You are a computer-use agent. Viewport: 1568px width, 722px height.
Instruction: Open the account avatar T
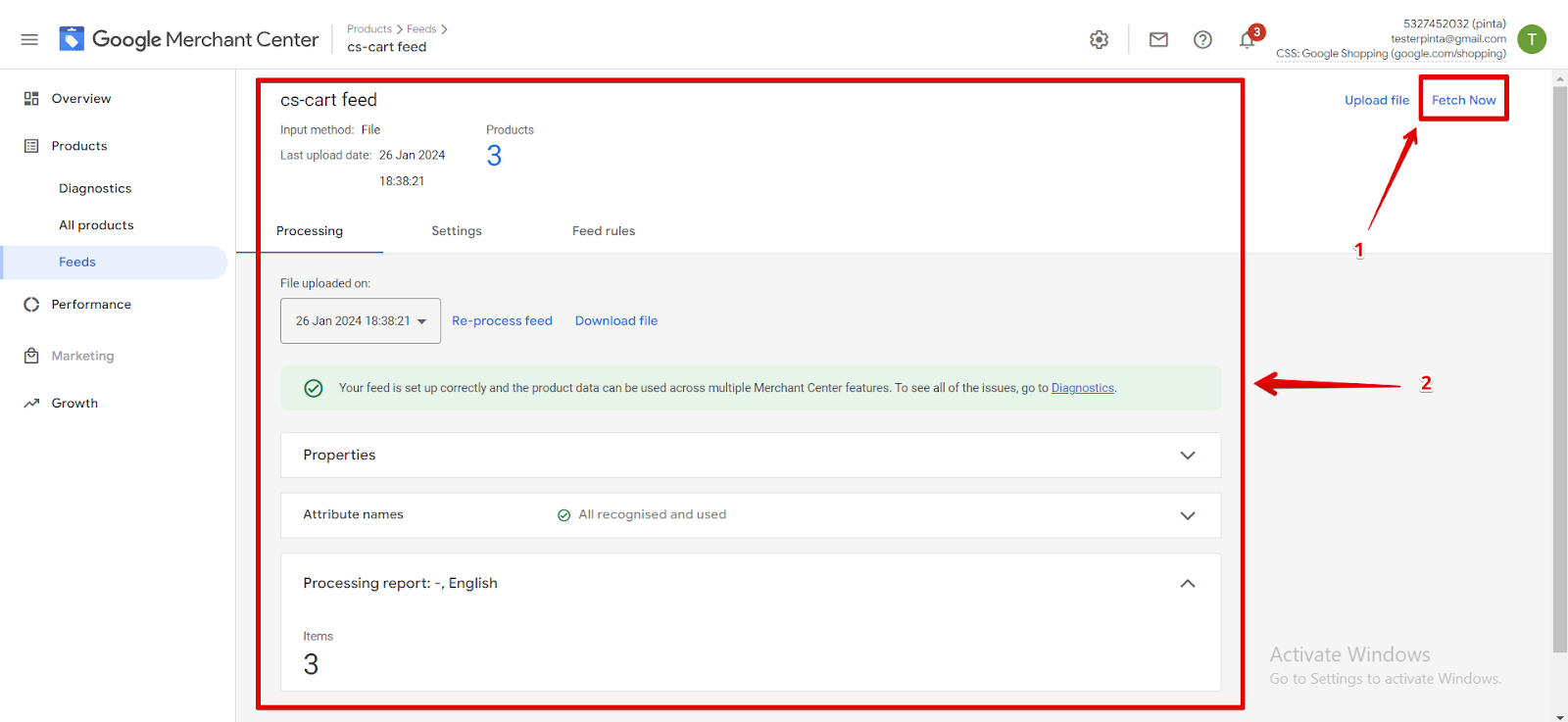click(x=1532, y=39)
